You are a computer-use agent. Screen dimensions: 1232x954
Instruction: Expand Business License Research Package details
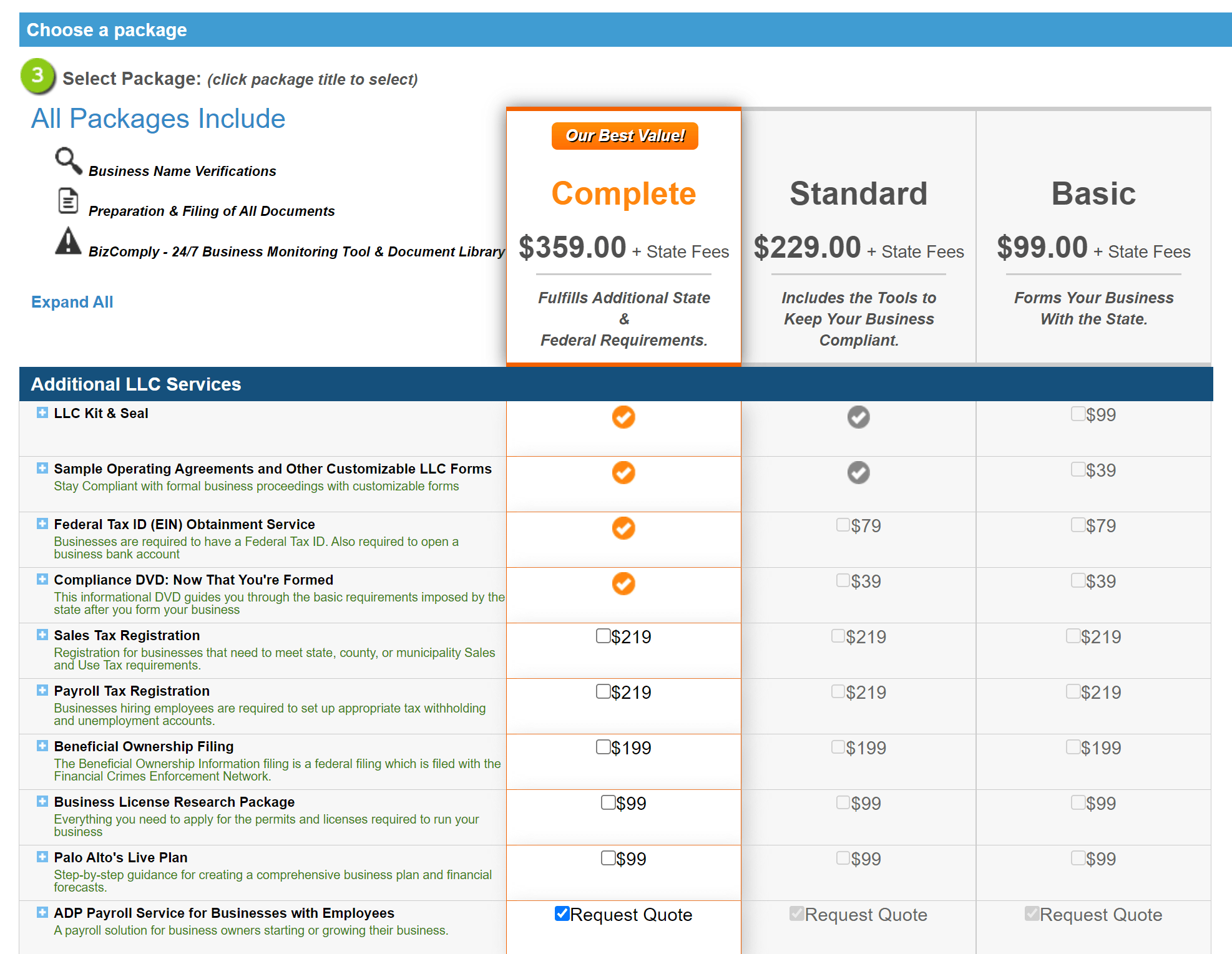pos(42,801)
